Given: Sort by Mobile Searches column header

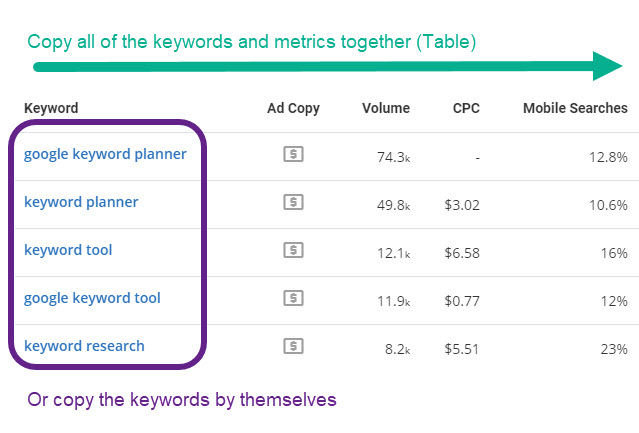Looking at the screenshot, I should click(575, 108).
